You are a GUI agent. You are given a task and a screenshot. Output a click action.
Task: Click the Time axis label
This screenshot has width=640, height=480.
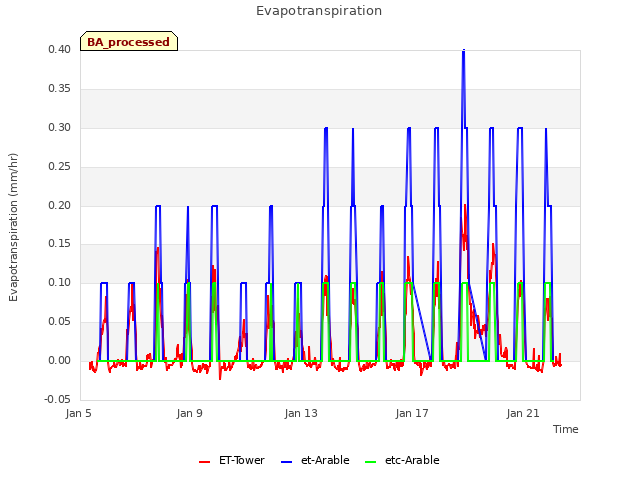pyautogui.click(x=566, y=429)
